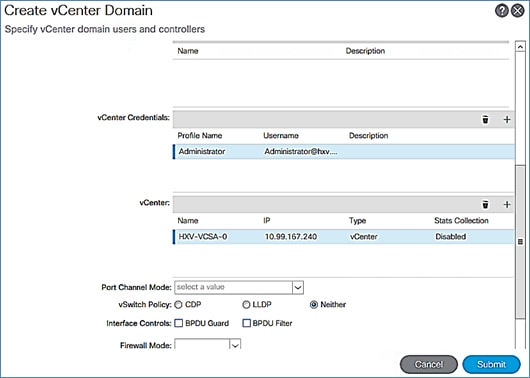Select HXV-VCSA-0 vCenter name cell
Image resolution: width=530 pixels, height=378 pixels.
(203, 237)
